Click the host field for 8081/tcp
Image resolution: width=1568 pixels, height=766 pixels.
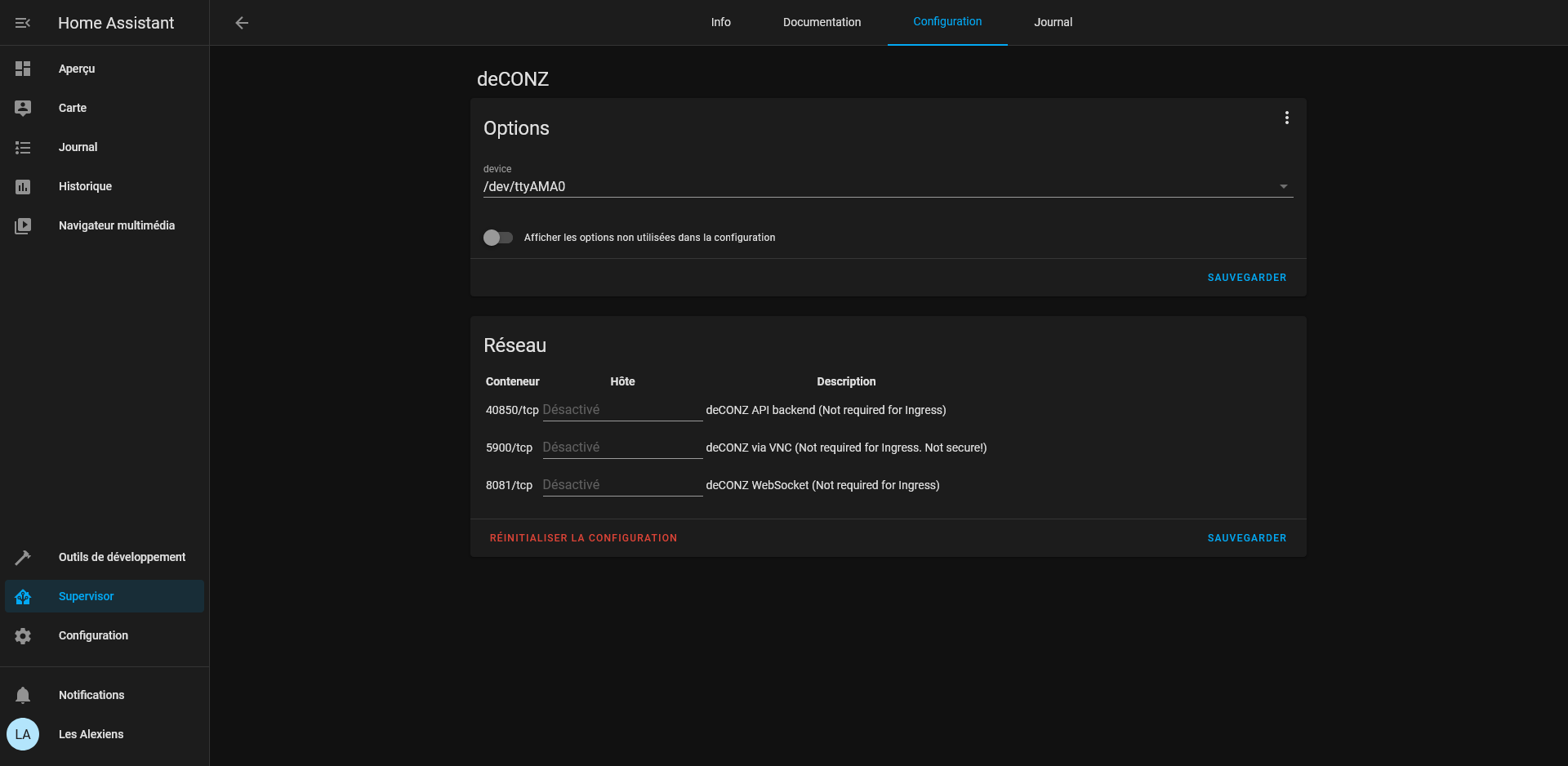(x=622, y=485)
